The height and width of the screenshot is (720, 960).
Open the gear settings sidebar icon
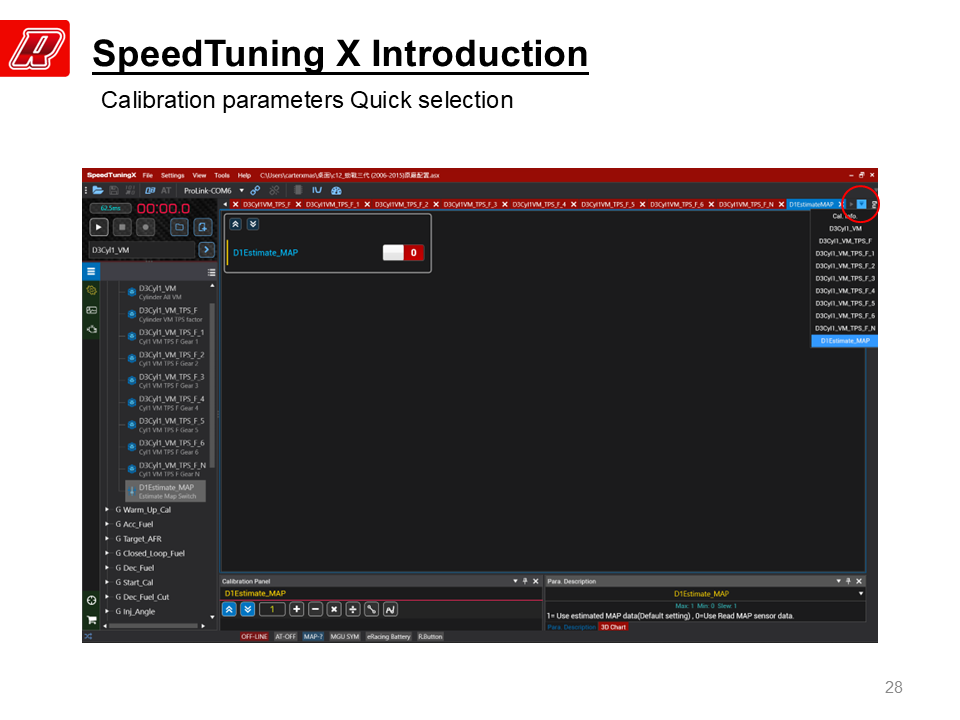(91, 290)
